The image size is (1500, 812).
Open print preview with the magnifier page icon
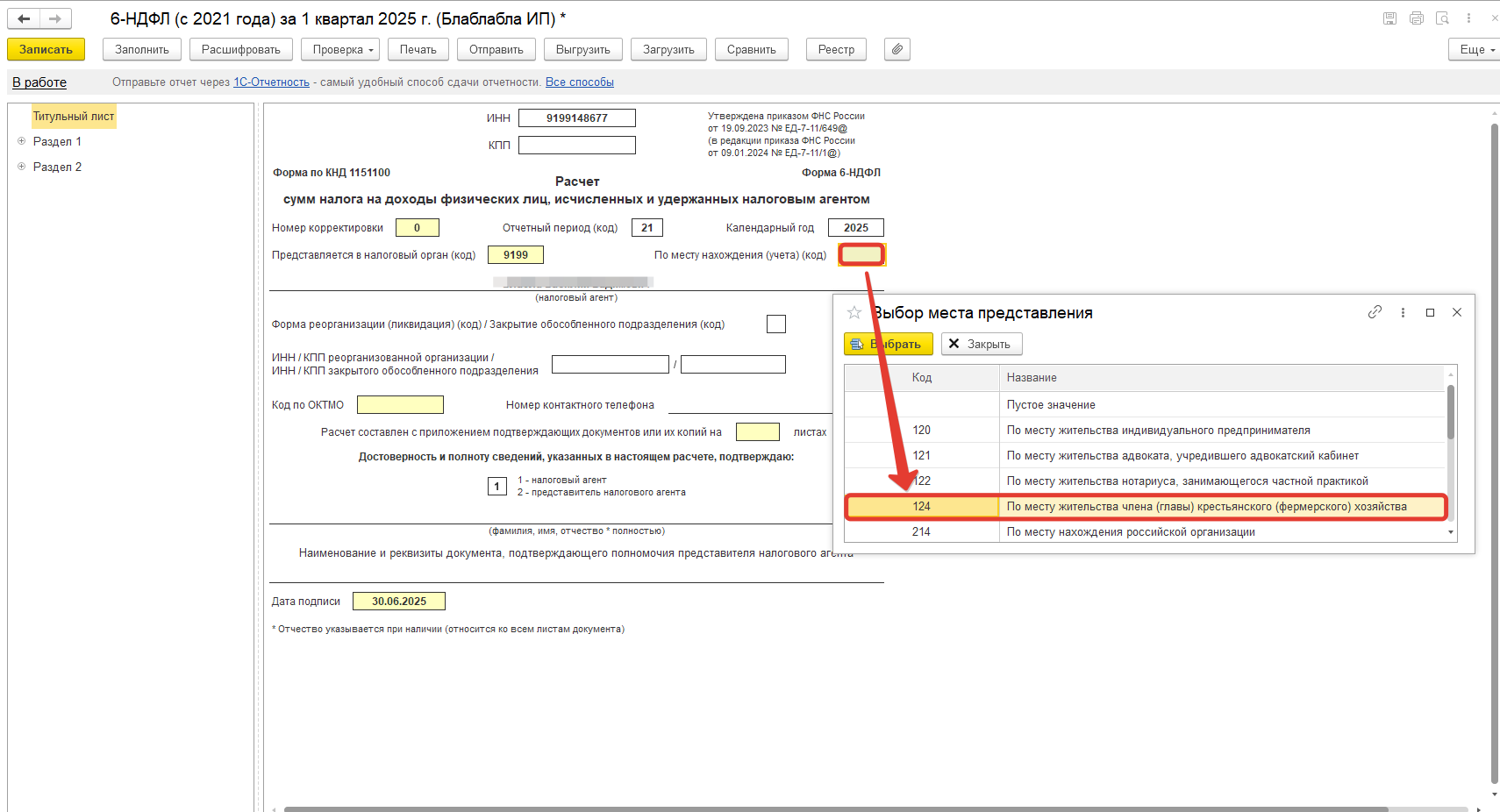pyautogui.click(x=1442, y=18)
